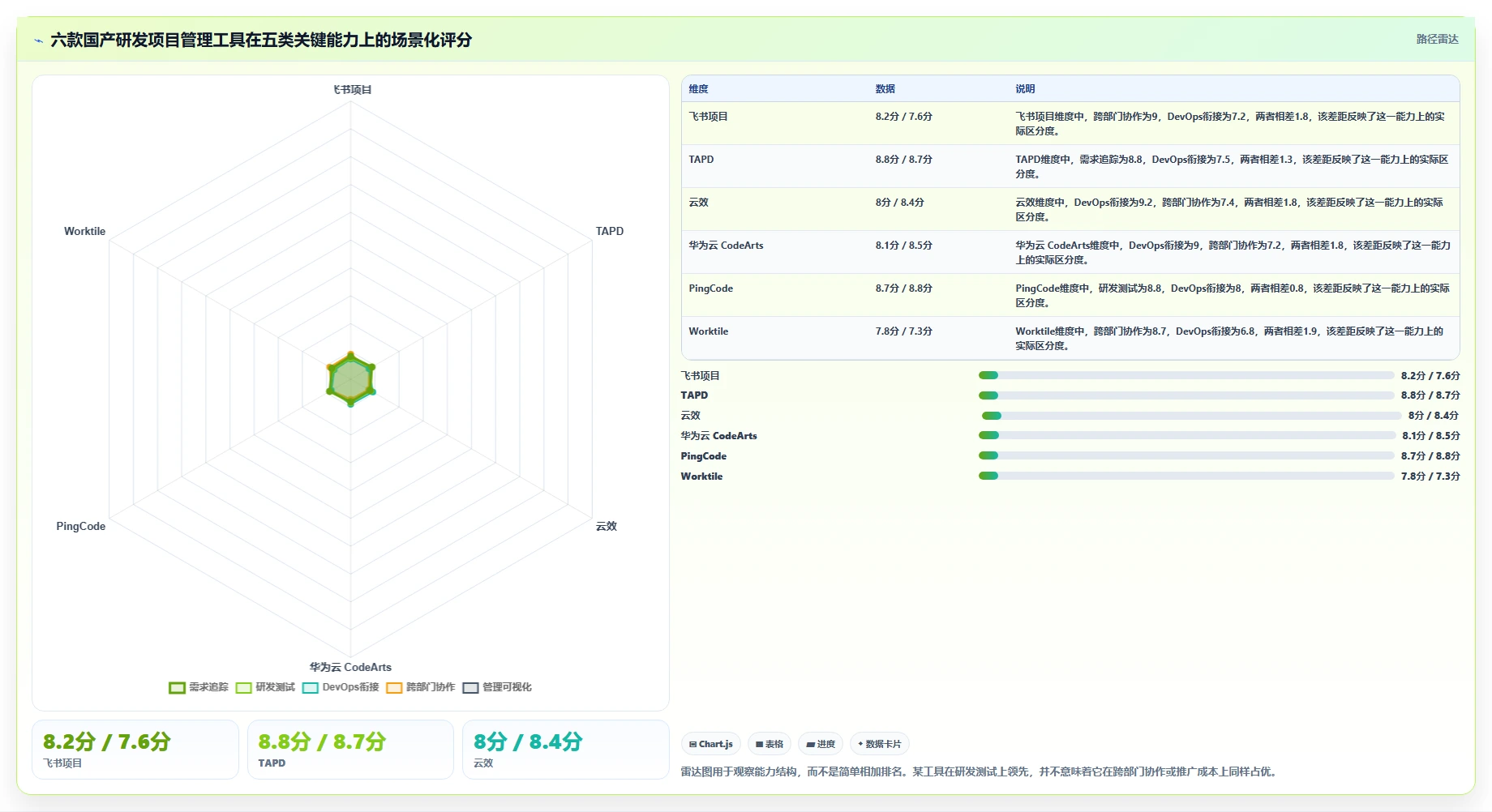Click the 华为云 CodeArts label left of its progress bar
Screen dimensions: 1492x812
pyautogui.click(x=718, y=436)
